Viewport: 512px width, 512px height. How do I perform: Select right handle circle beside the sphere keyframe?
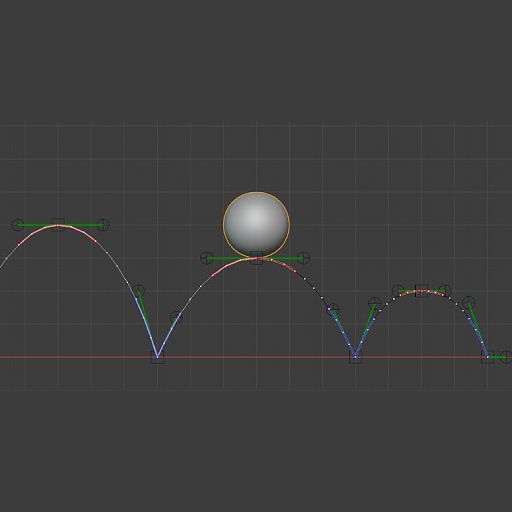pyautogui.click(x=303, y=258)
